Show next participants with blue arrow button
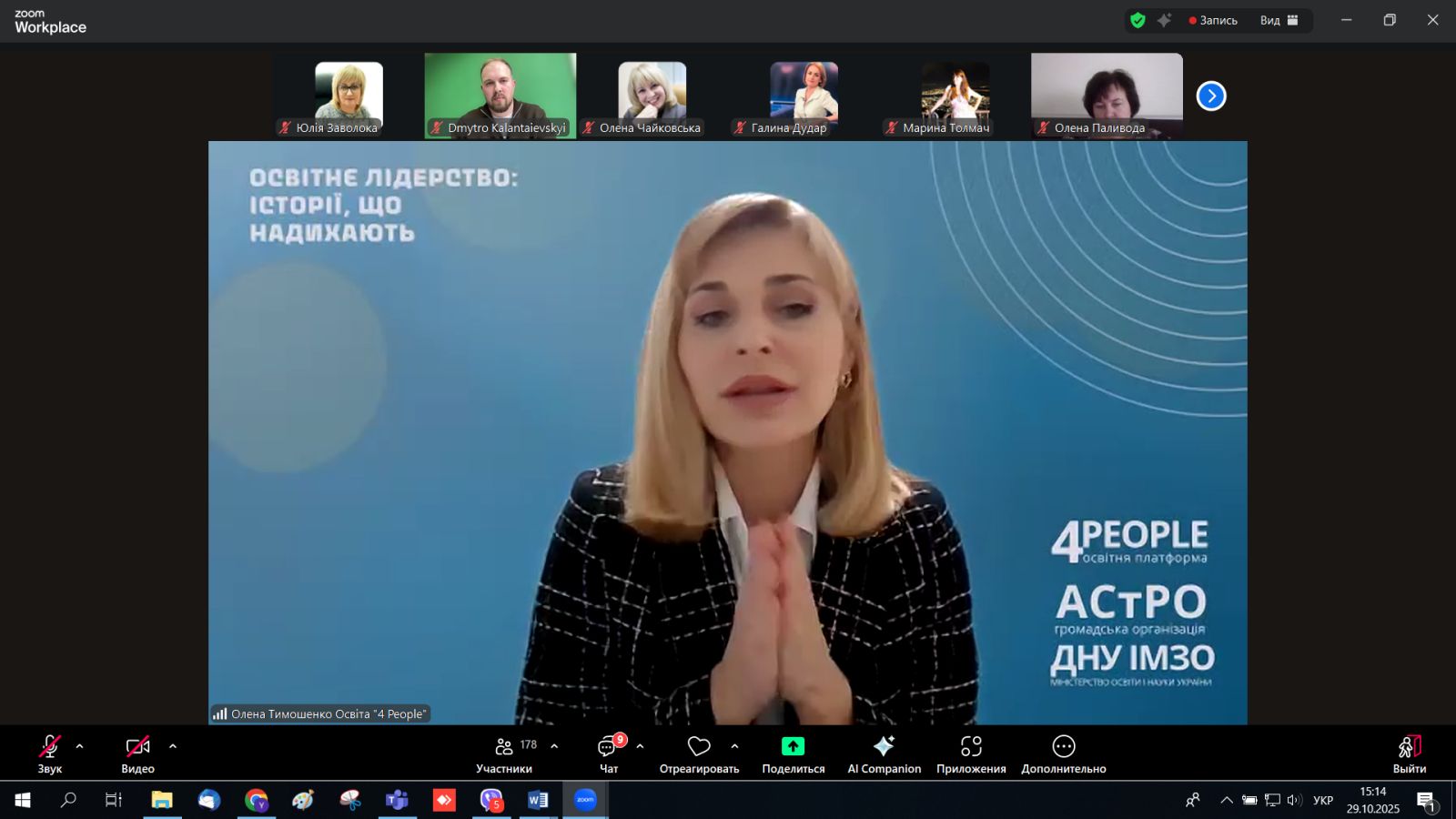The width and height of the screenshot is (1456, 819). 1210,96
